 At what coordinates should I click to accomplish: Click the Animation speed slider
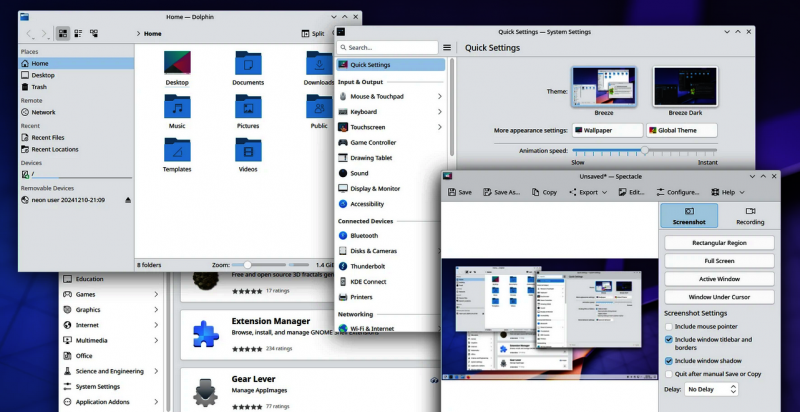(x=645, y=150)
